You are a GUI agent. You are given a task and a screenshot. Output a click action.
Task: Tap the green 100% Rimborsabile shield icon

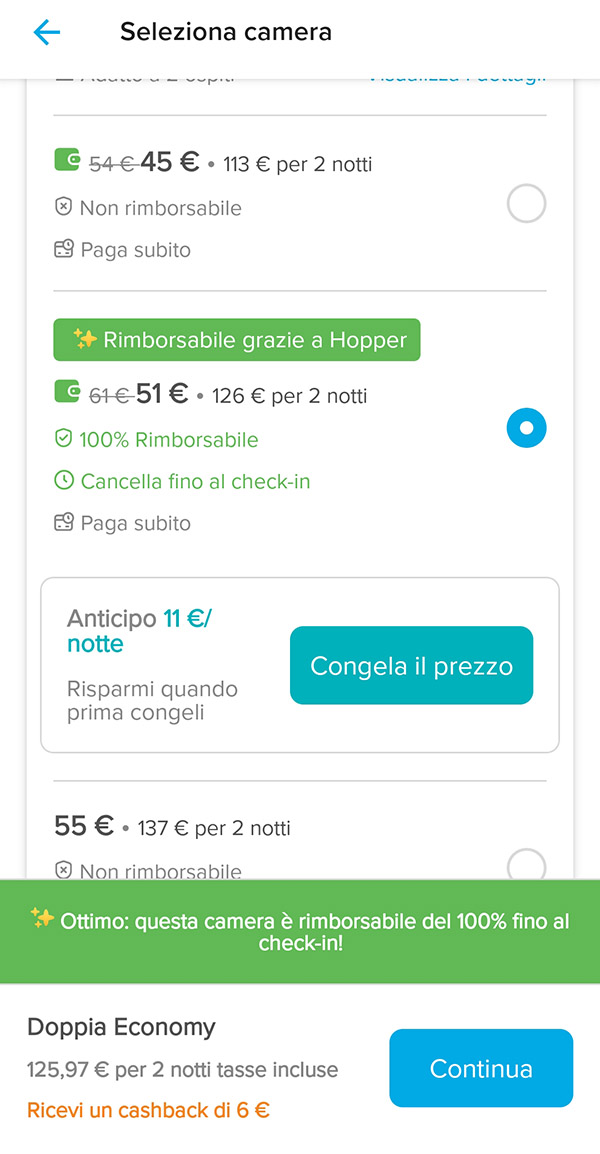tap(64, 440)
